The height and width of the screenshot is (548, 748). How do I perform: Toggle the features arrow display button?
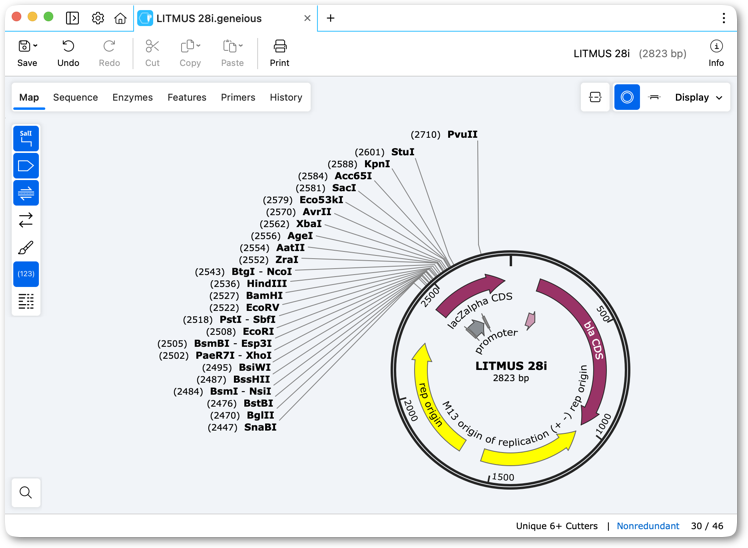[26, 165]
